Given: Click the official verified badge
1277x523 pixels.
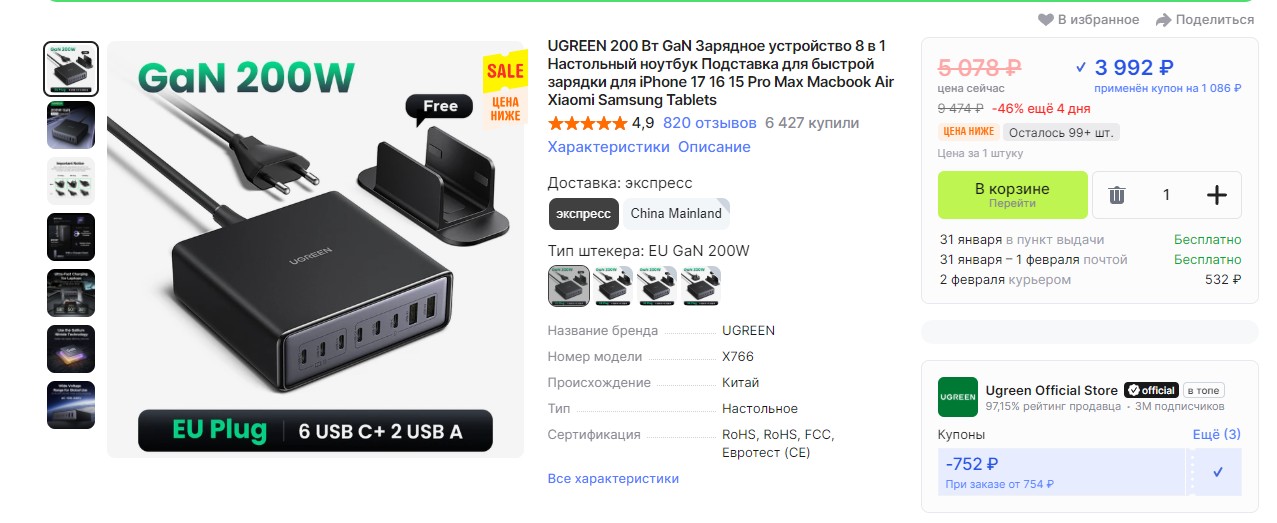Looking at the screenshot, I should tap(1151, 390).
